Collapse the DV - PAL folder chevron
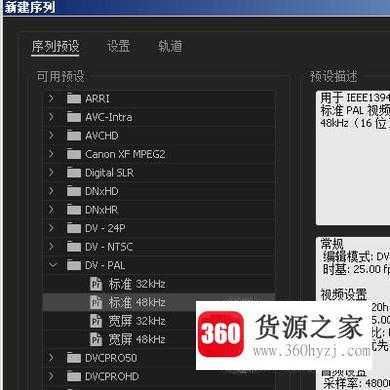Viewport: 390px width, 390px height. pos(52,265)
